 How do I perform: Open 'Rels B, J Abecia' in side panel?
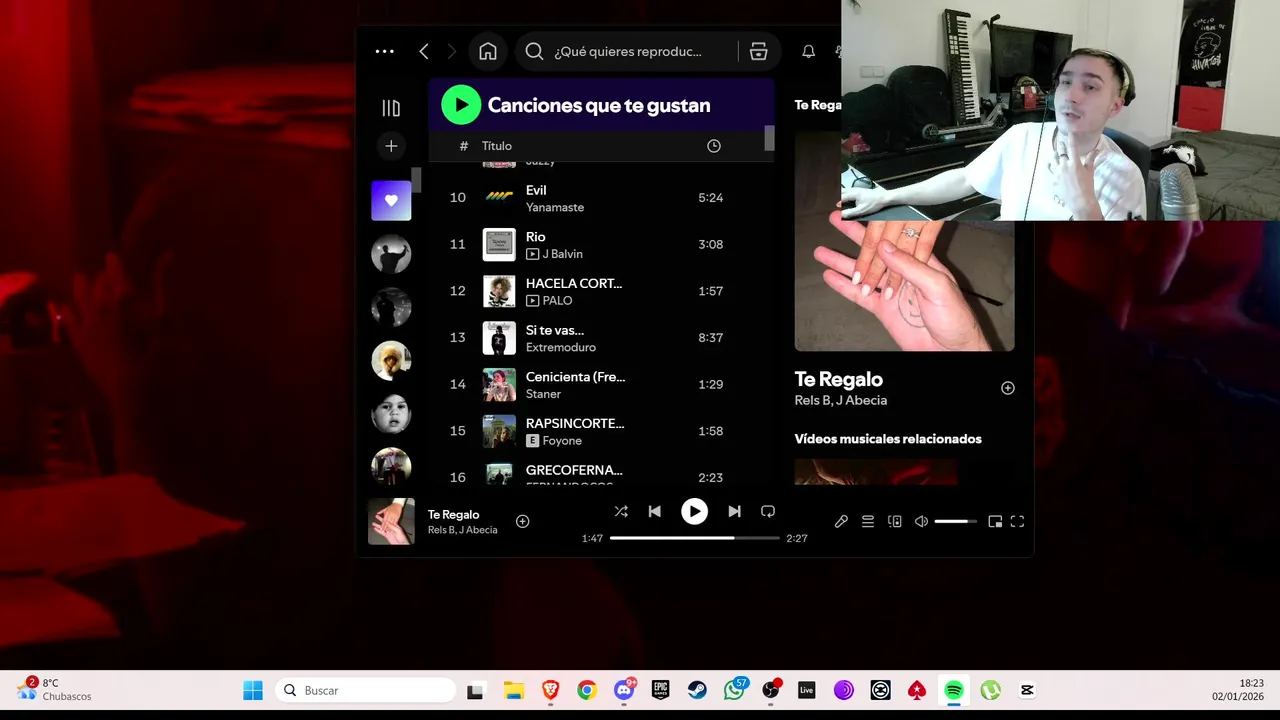(841, 401)
